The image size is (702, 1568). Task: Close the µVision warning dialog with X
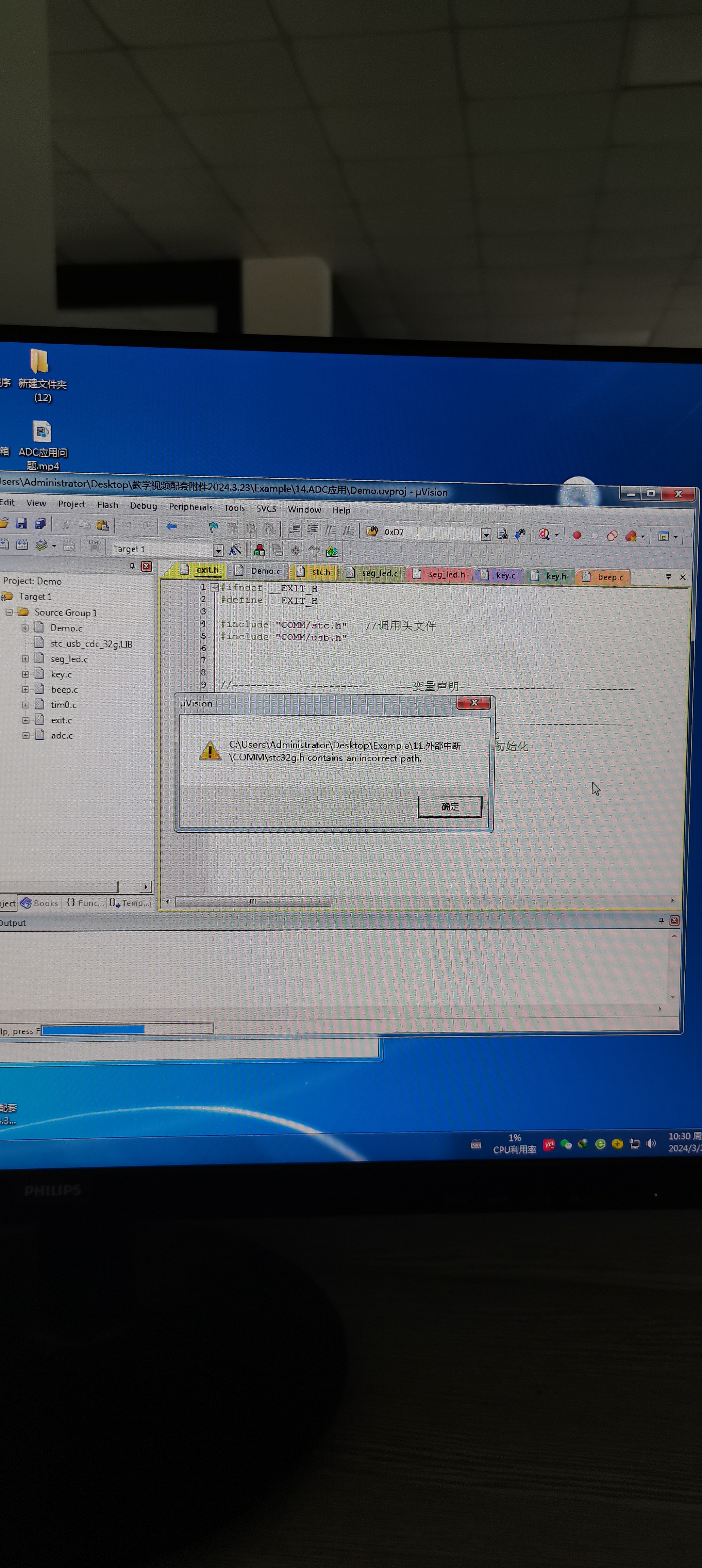pos(474,702)
